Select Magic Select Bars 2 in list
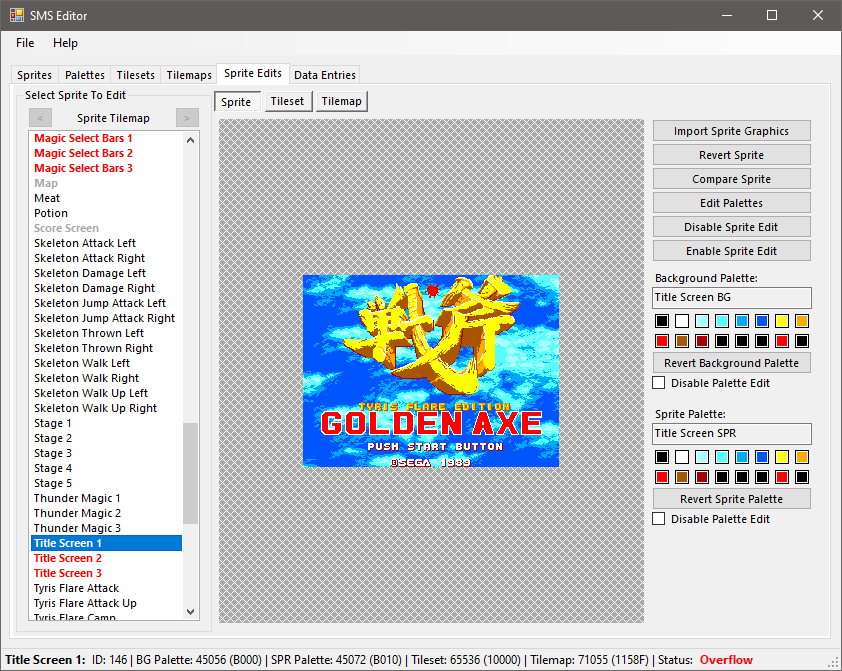The image size is (842, 671). click(x=106, y=154)
